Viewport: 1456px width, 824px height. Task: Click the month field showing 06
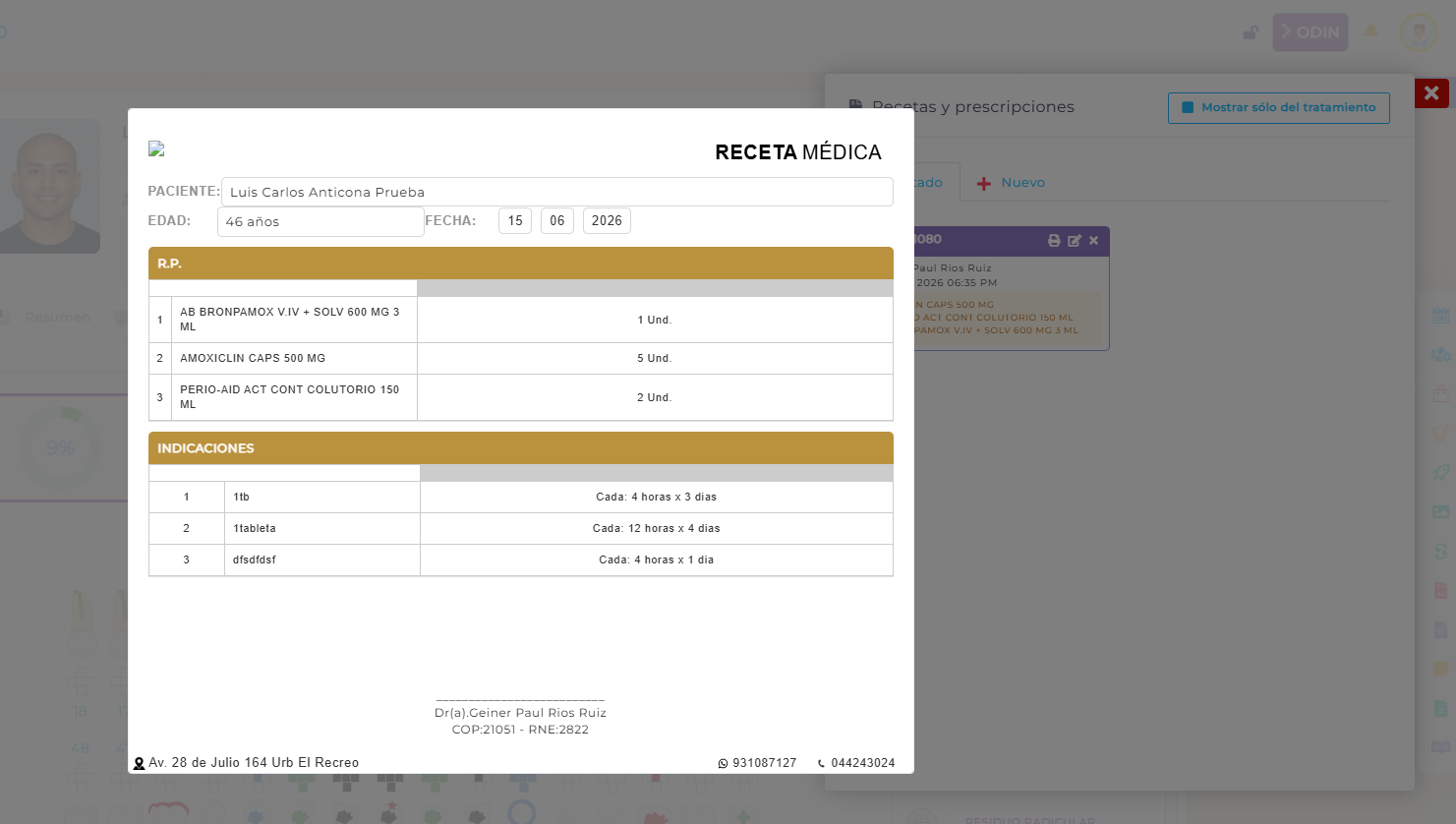point(557,221)
